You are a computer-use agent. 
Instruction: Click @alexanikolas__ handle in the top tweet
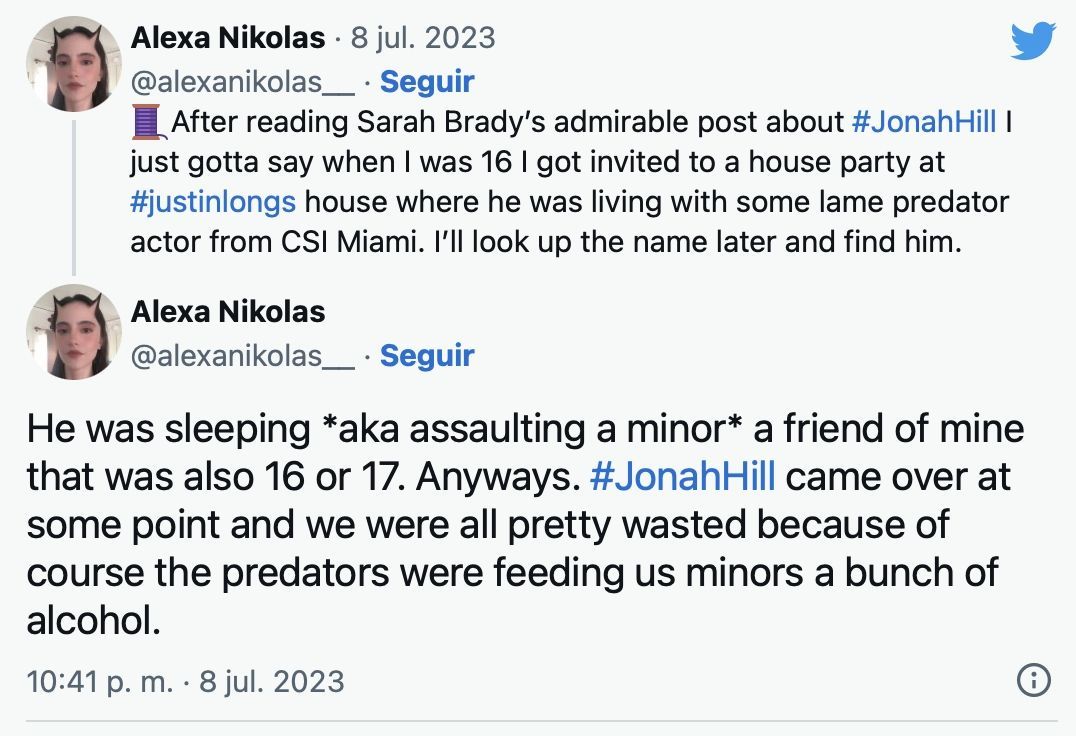pos(242,81)
